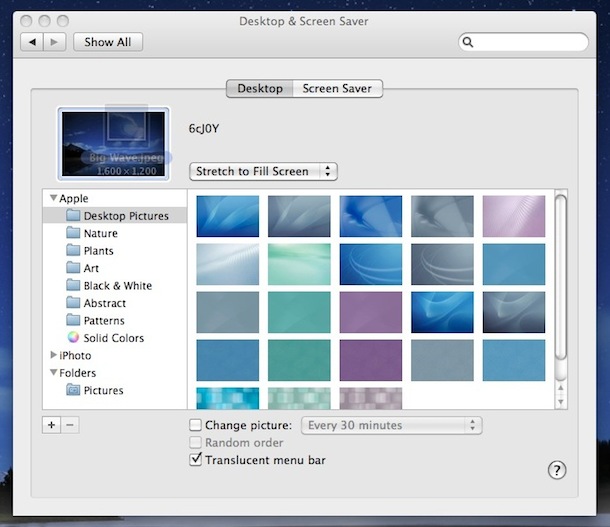Expand the iPhoto disclosure triangle

52,356
